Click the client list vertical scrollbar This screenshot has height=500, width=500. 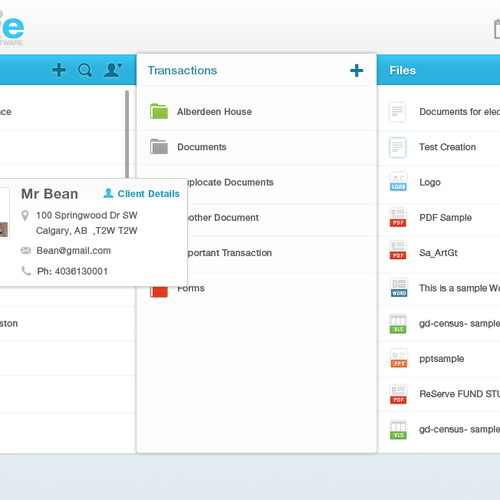point(127,134)
